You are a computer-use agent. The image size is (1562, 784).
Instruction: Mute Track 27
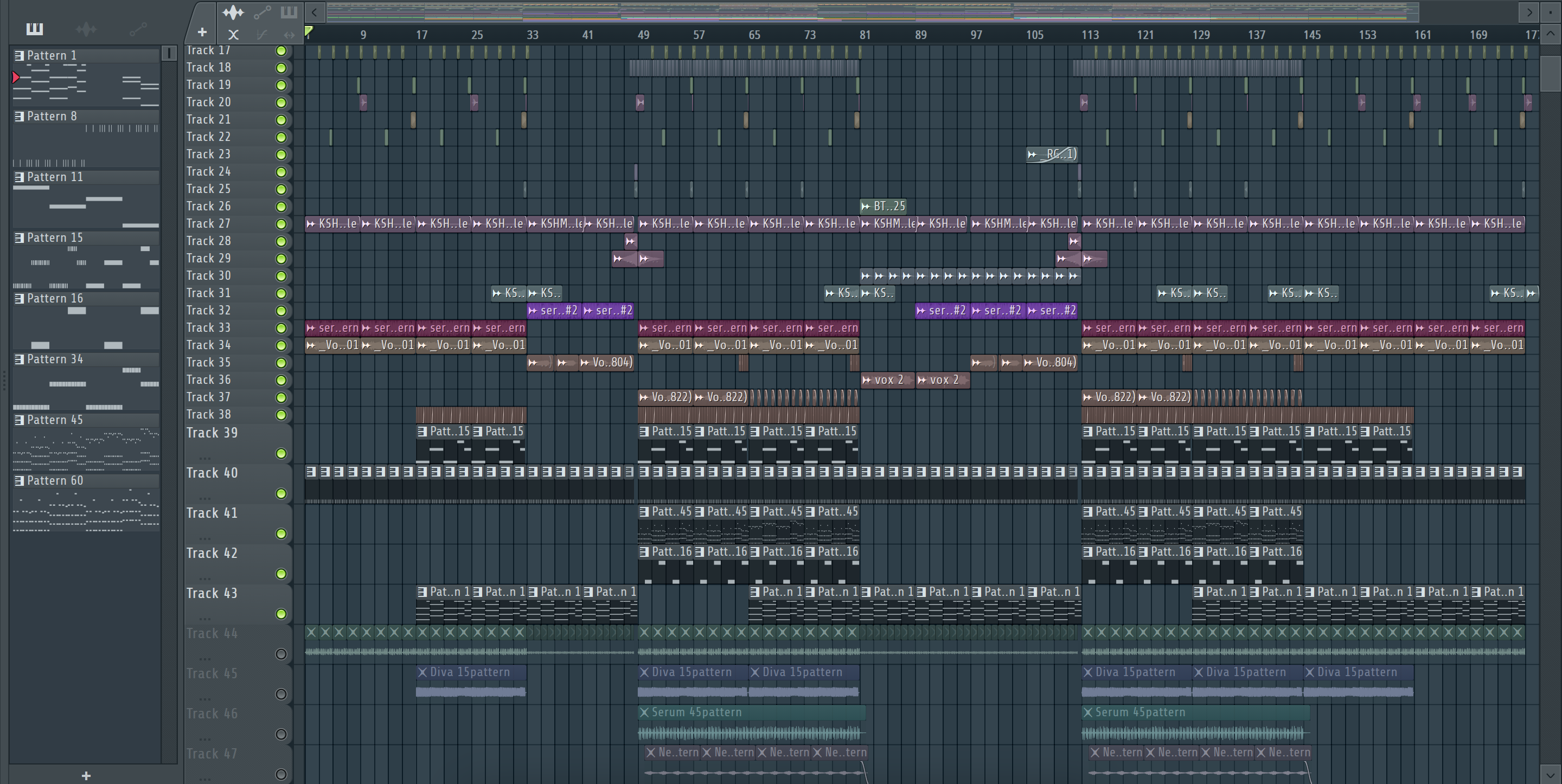tap(281, 224)
